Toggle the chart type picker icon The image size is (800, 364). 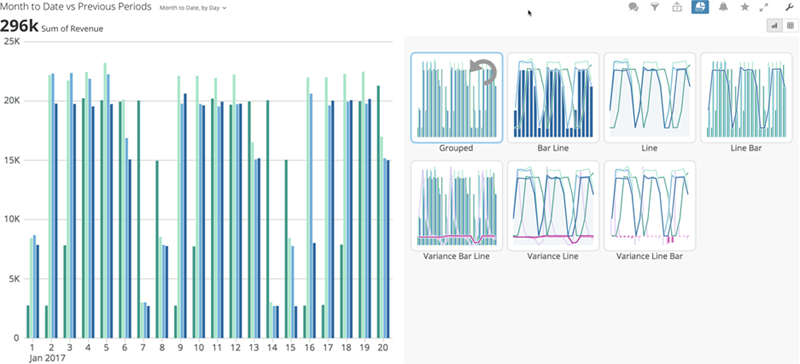click(700, 7)
